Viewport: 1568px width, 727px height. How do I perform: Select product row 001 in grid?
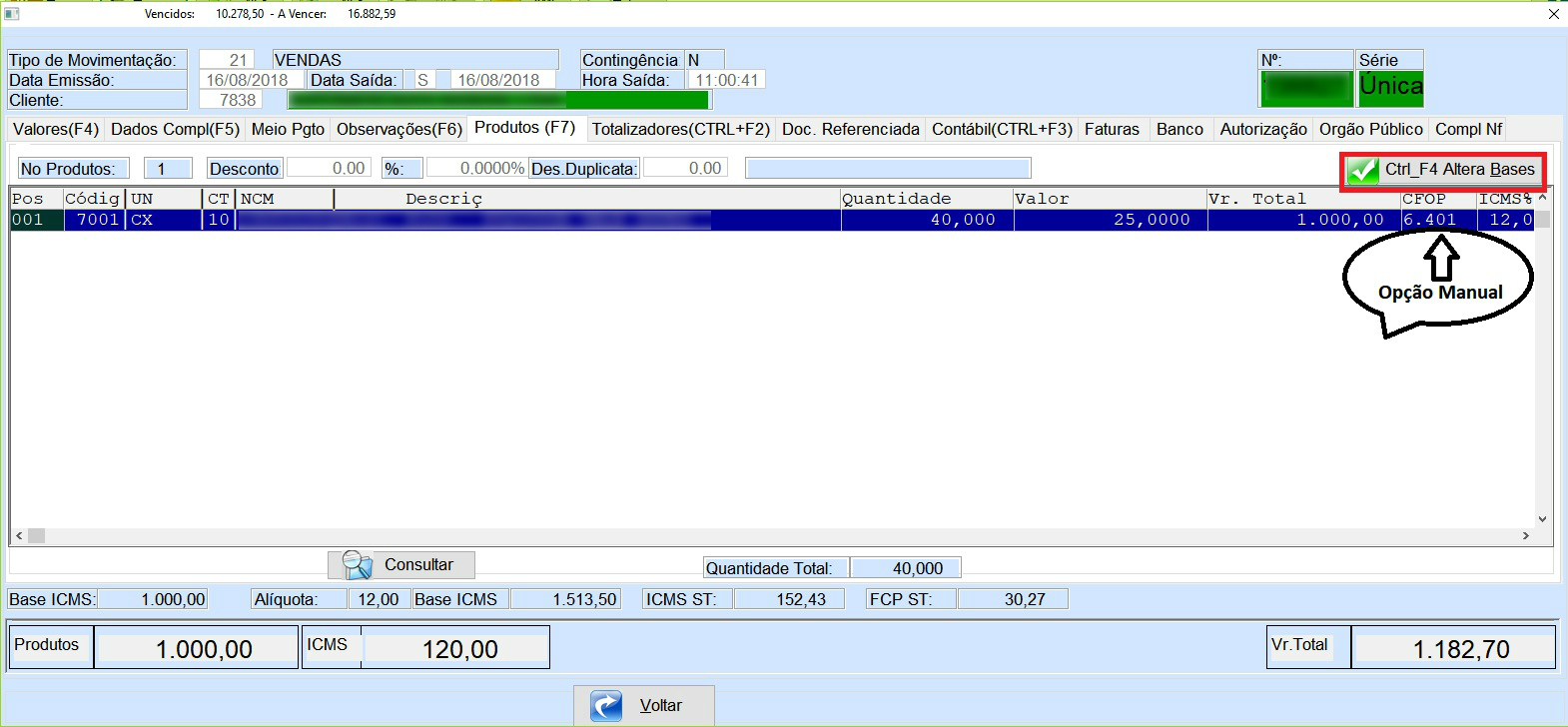[x=499, y=220]
